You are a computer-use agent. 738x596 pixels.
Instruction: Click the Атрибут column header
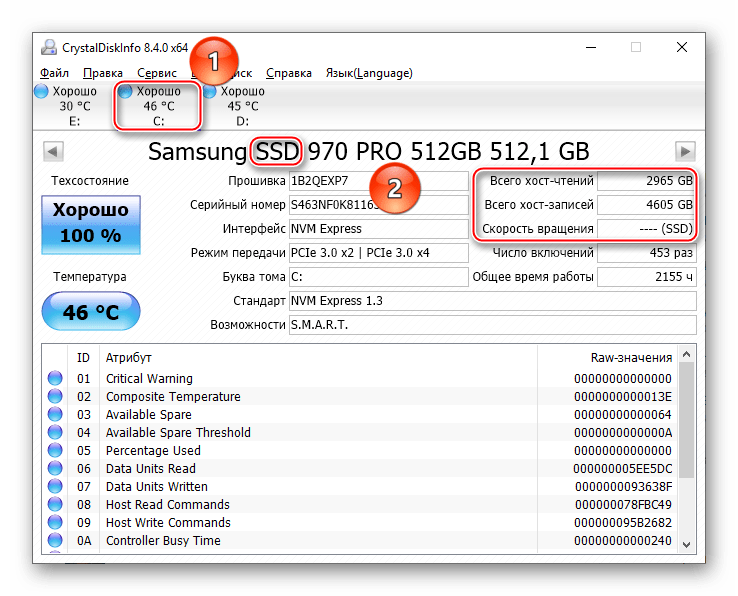(x=318, y=358)
